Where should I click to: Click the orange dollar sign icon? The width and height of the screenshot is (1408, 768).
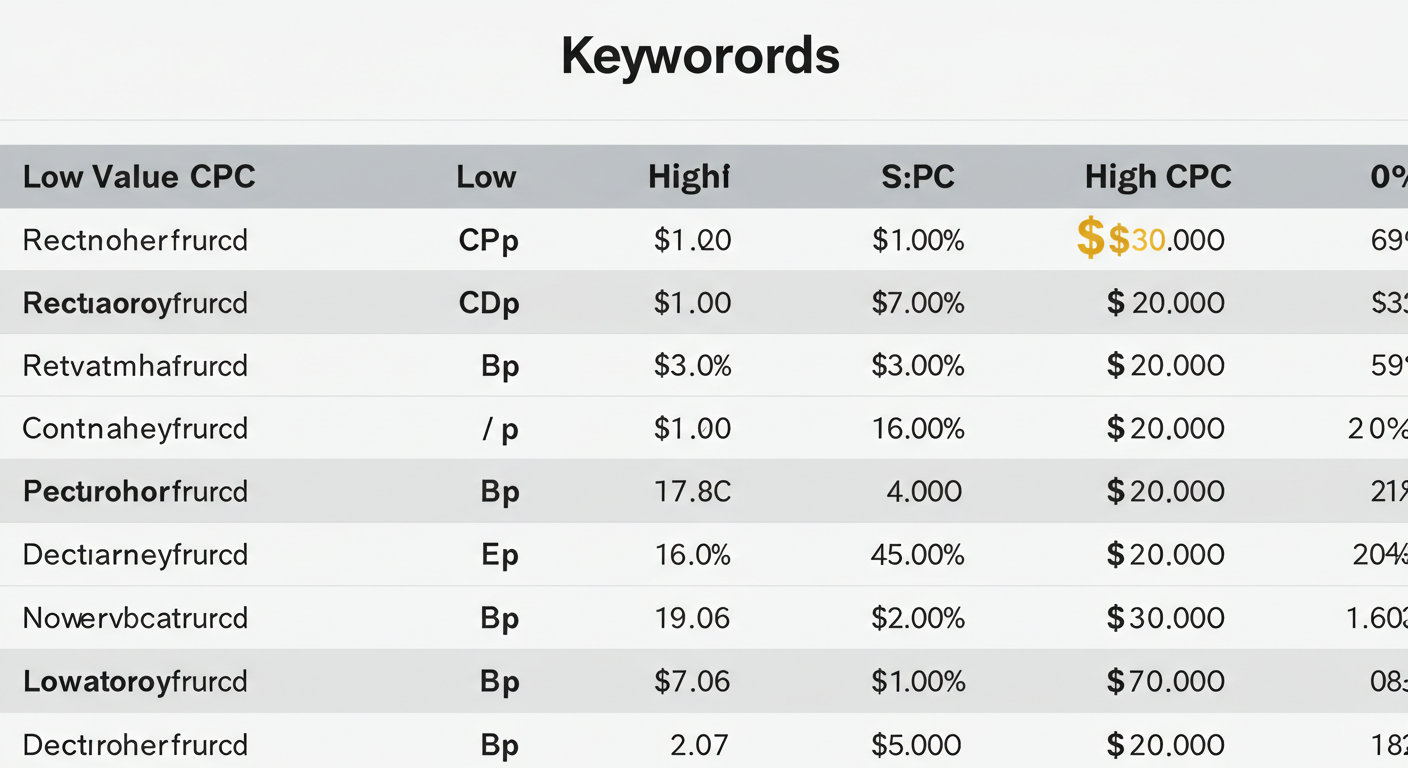tap(1090, 239)
